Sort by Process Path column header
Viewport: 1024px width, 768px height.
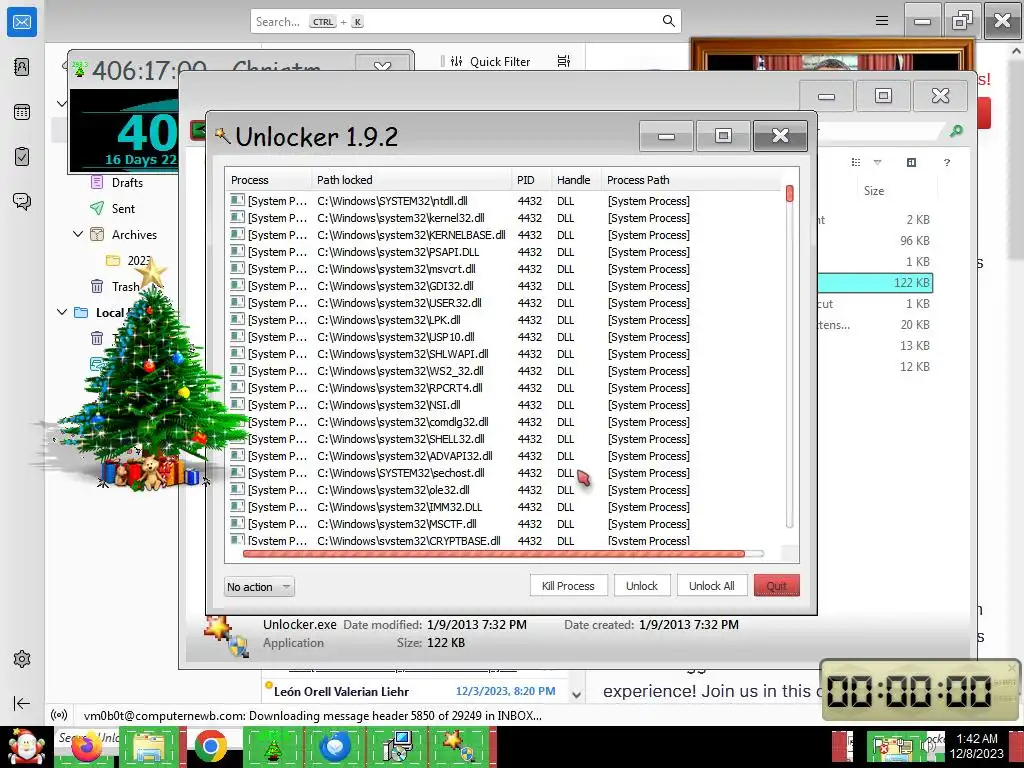pos(690,180)
